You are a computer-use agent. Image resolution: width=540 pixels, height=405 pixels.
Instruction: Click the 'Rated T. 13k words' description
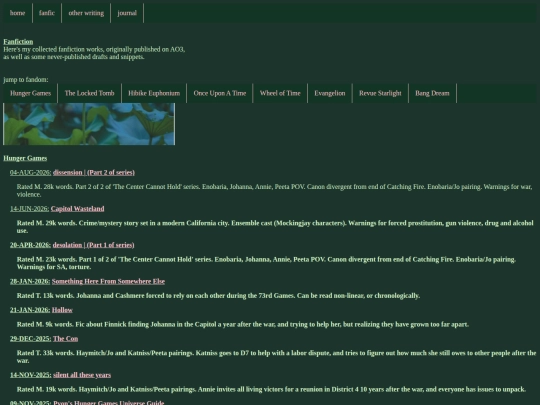coord(218,296)
